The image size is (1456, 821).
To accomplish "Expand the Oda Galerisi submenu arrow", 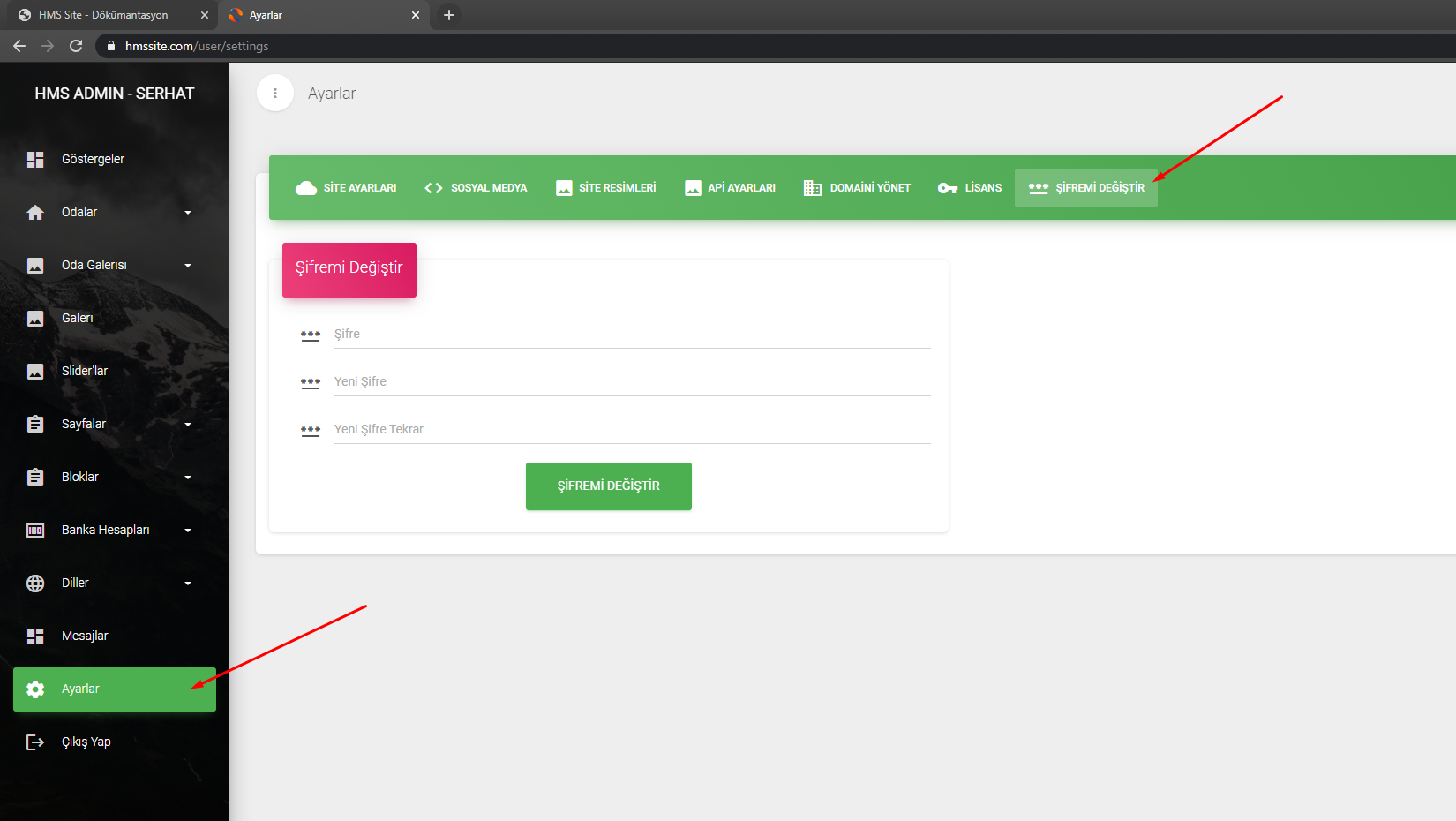I will coord(188,266).
